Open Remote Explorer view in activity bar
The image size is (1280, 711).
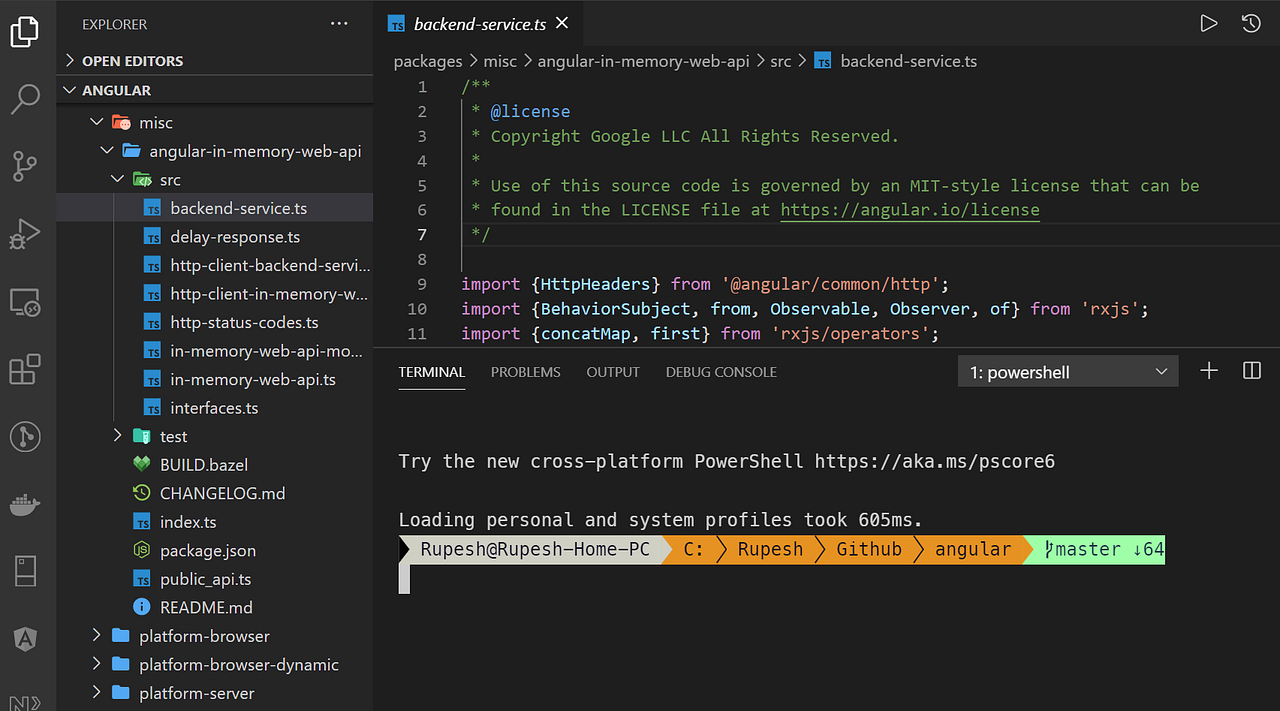tap(25, 301)
